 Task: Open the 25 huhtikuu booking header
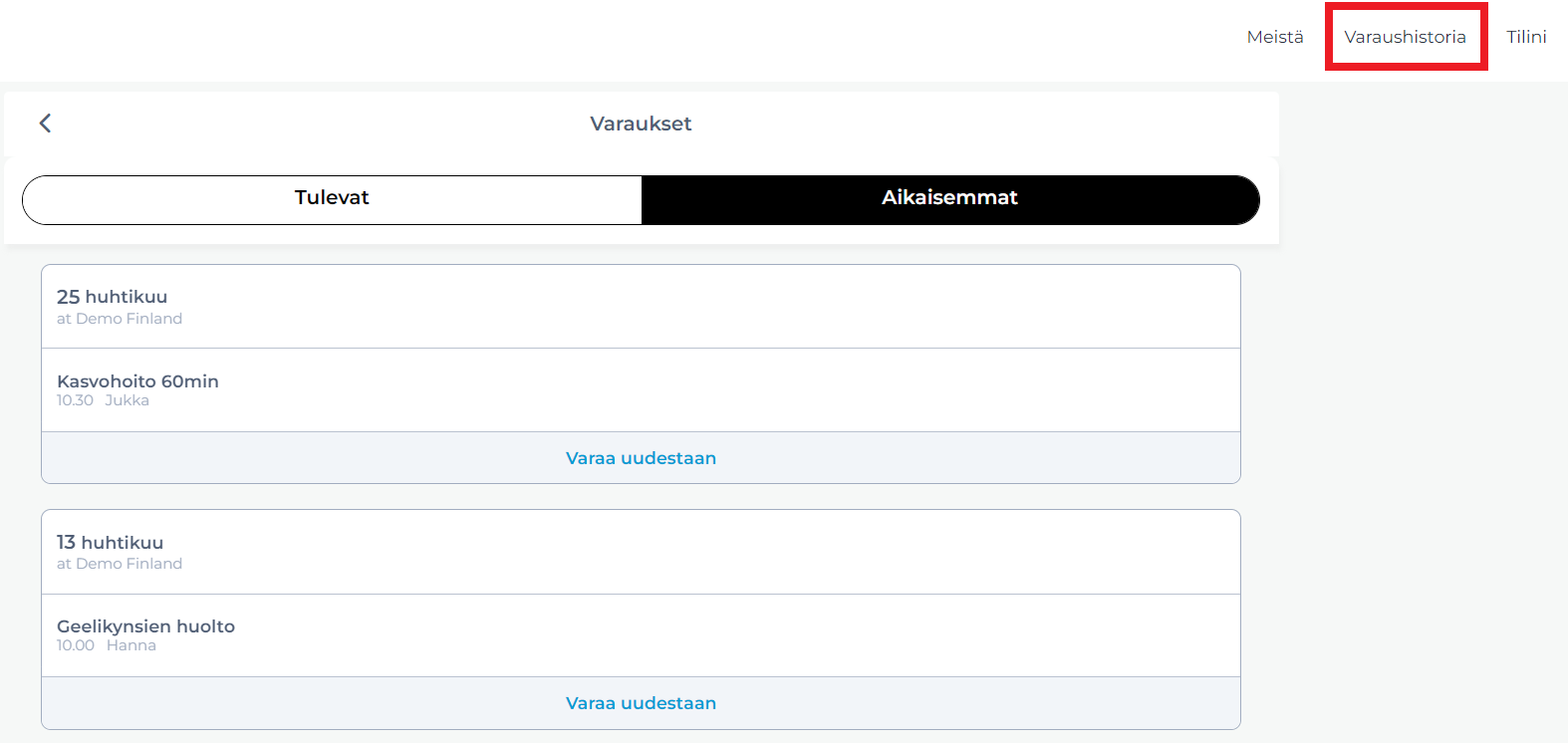tap(641, 307)
